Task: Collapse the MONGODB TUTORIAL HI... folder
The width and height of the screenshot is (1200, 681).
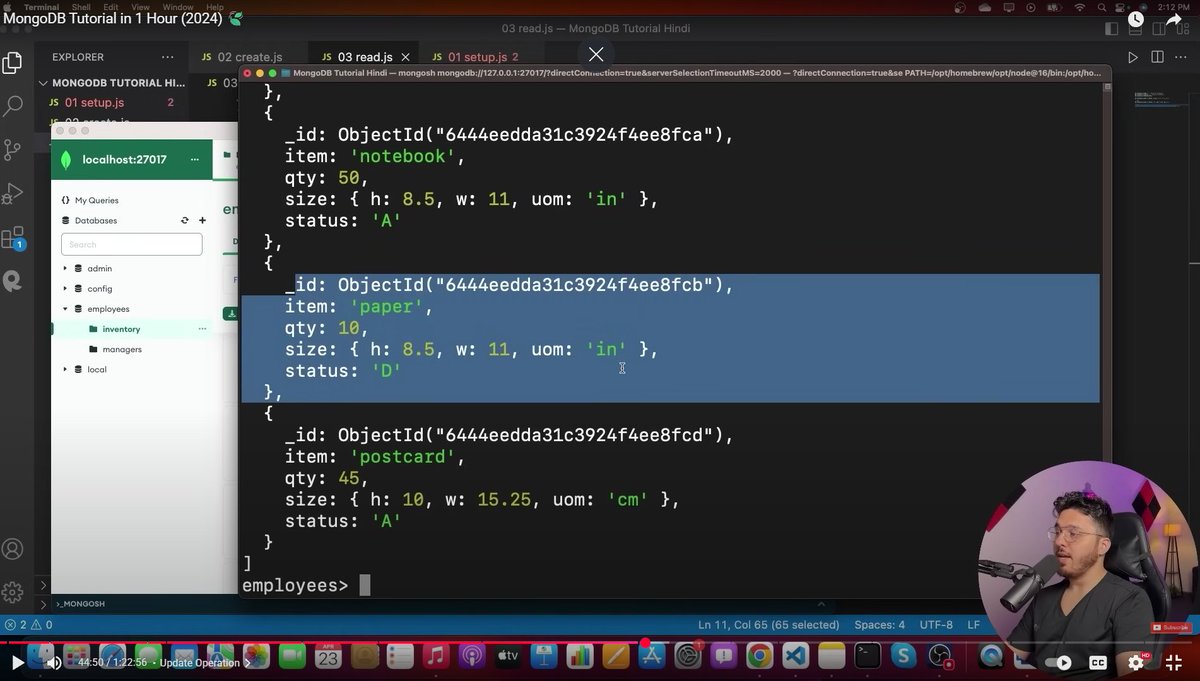Action: (x=112, y=83)
